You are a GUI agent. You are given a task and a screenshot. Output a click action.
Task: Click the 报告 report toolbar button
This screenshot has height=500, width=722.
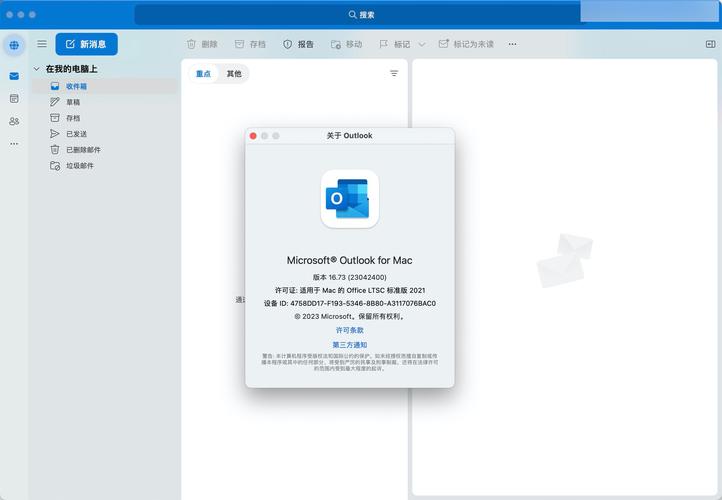[298, 44]
